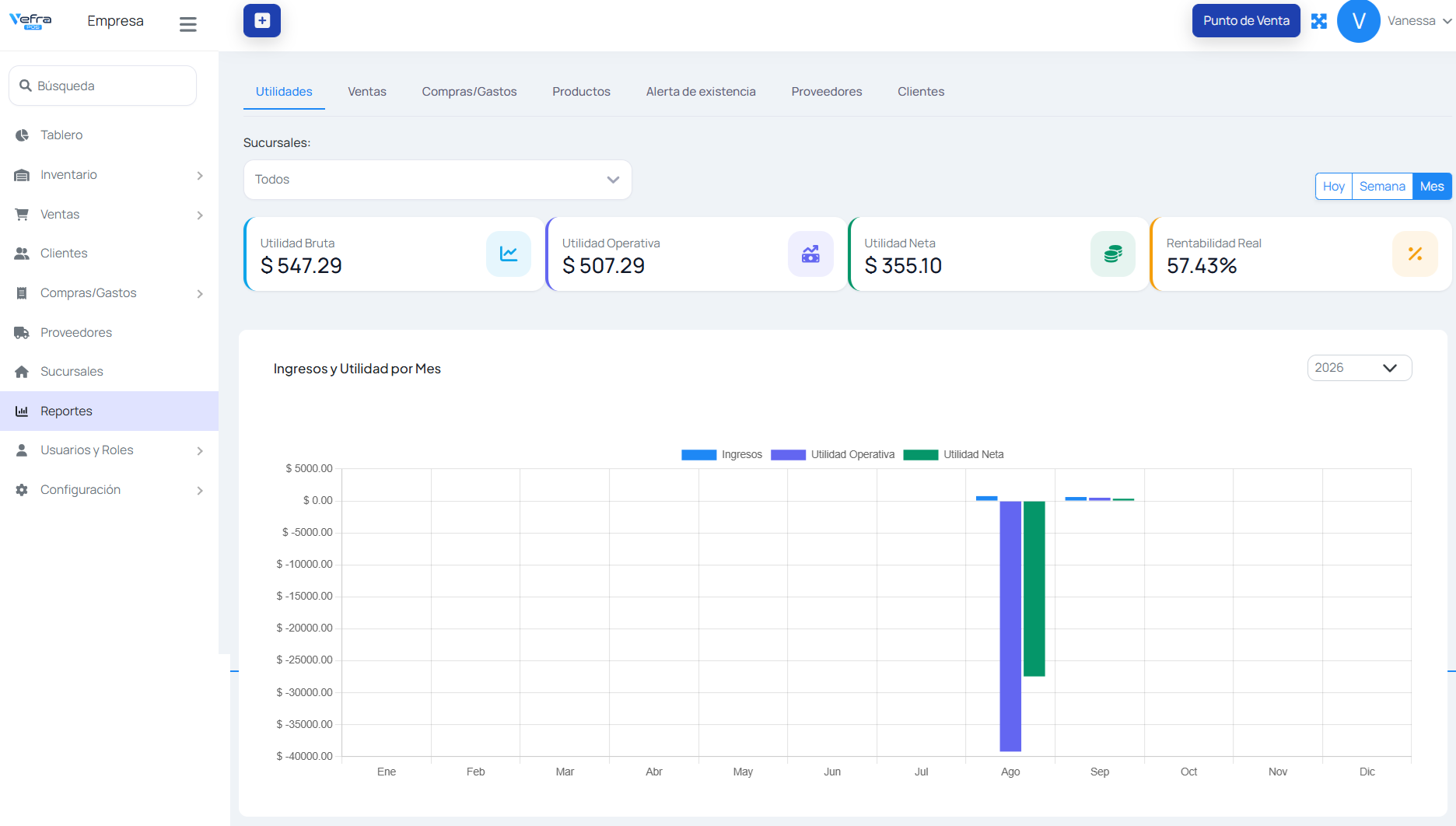1456x826 pixels.
Task: Expand the Usuarios y Roles chevron
Action: [x=200, y=451]
